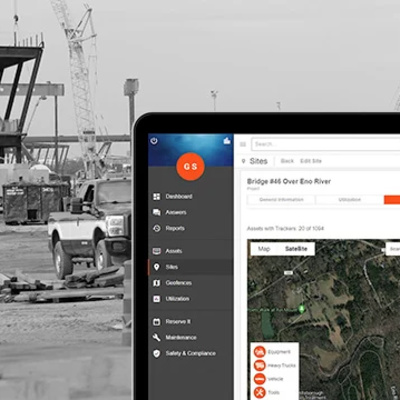Image resolution: width=400 pixels, height=400 pixels.
Task: Click the pin icon beside Sites heading
Action: coord(244,161)
